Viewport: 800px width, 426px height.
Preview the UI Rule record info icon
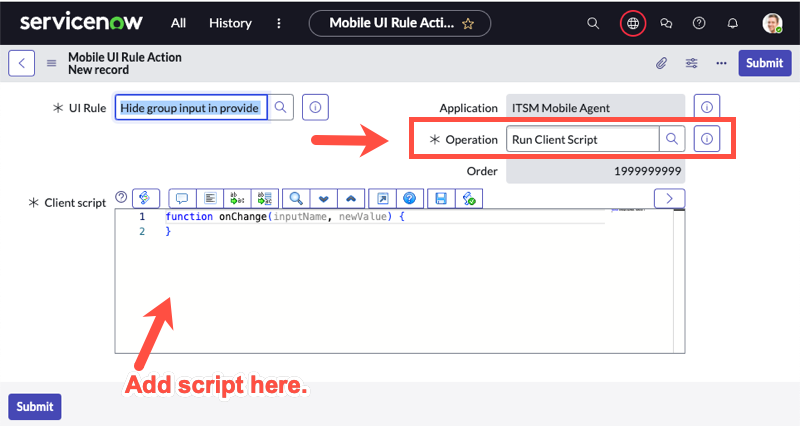pos(315,108)
